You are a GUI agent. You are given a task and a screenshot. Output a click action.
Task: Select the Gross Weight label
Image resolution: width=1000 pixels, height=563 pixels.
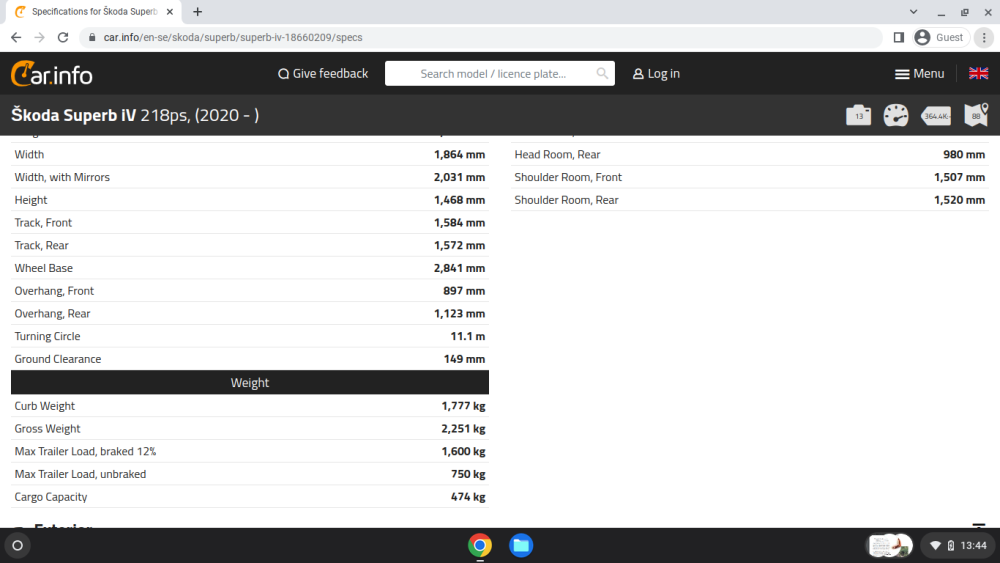(x=47, y=428)
